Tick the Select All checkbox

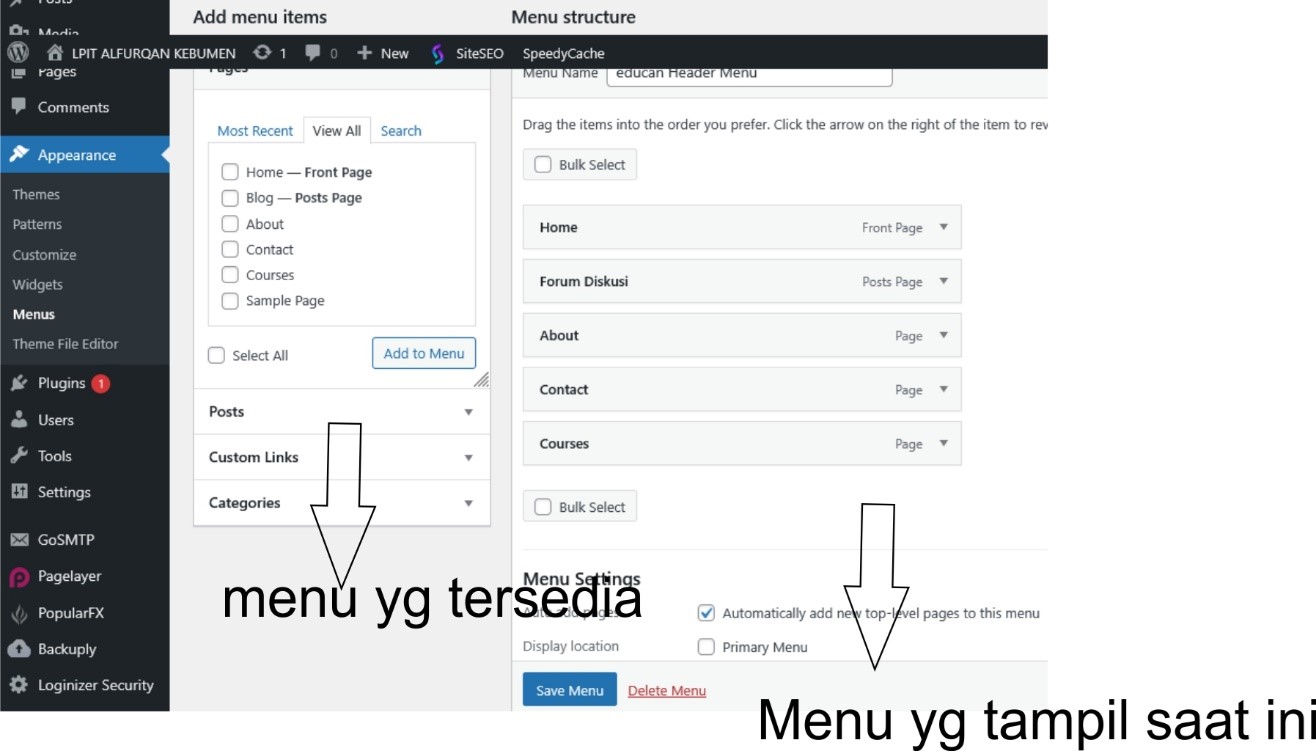[217, 355]
